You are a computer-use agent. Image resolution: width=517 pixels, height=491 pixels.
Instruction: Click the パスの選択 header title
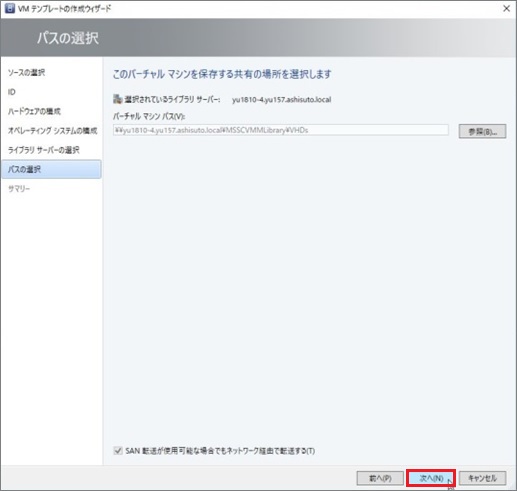pyautogui.click(x=68, y=38)
